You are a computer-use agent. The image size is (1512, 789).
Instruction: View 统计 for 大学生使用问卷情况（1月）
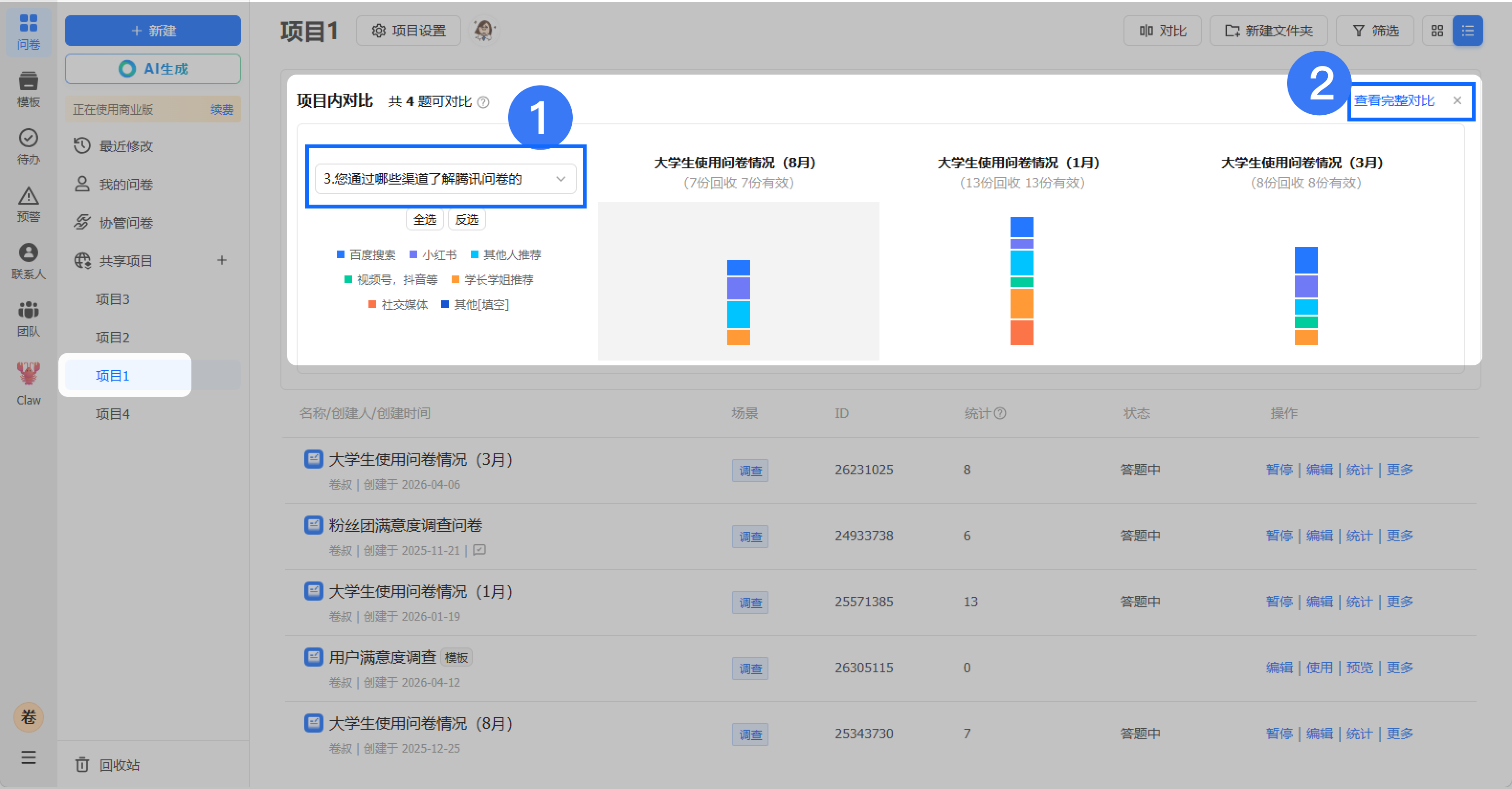(1359, 601)
